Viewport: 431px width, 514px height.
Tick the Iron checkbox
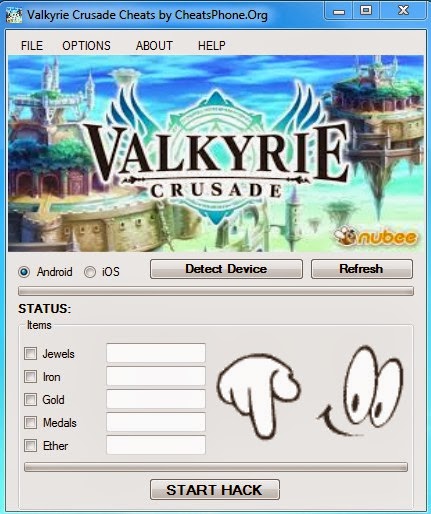(x=30, y=377)
